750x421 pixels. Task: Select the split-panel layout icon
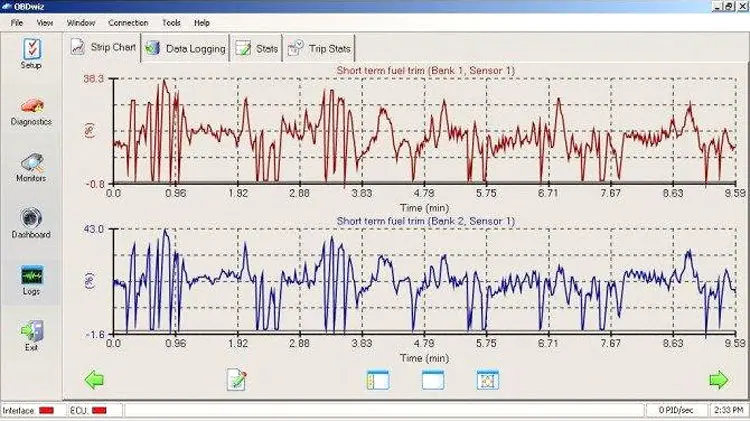(x=378, y=380)
